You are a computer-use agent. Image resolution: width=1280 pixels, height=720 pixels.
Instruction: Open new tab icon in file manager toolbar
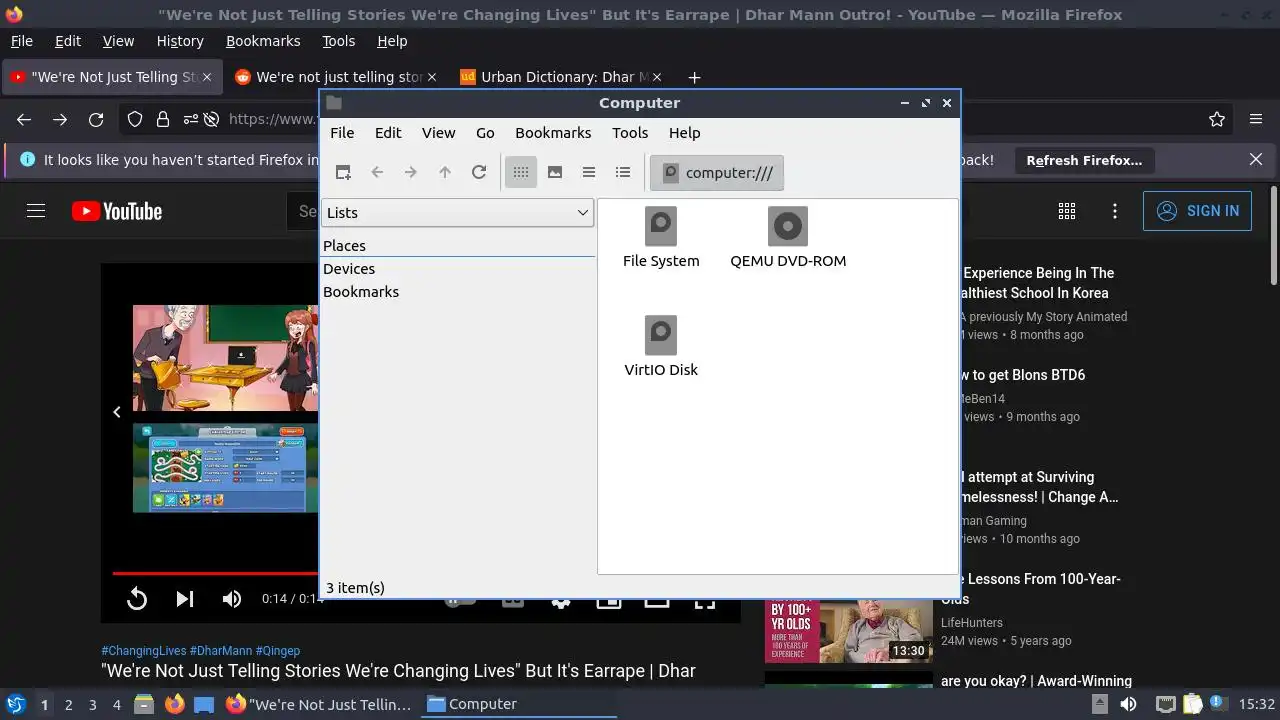click(x=343, y=172)
